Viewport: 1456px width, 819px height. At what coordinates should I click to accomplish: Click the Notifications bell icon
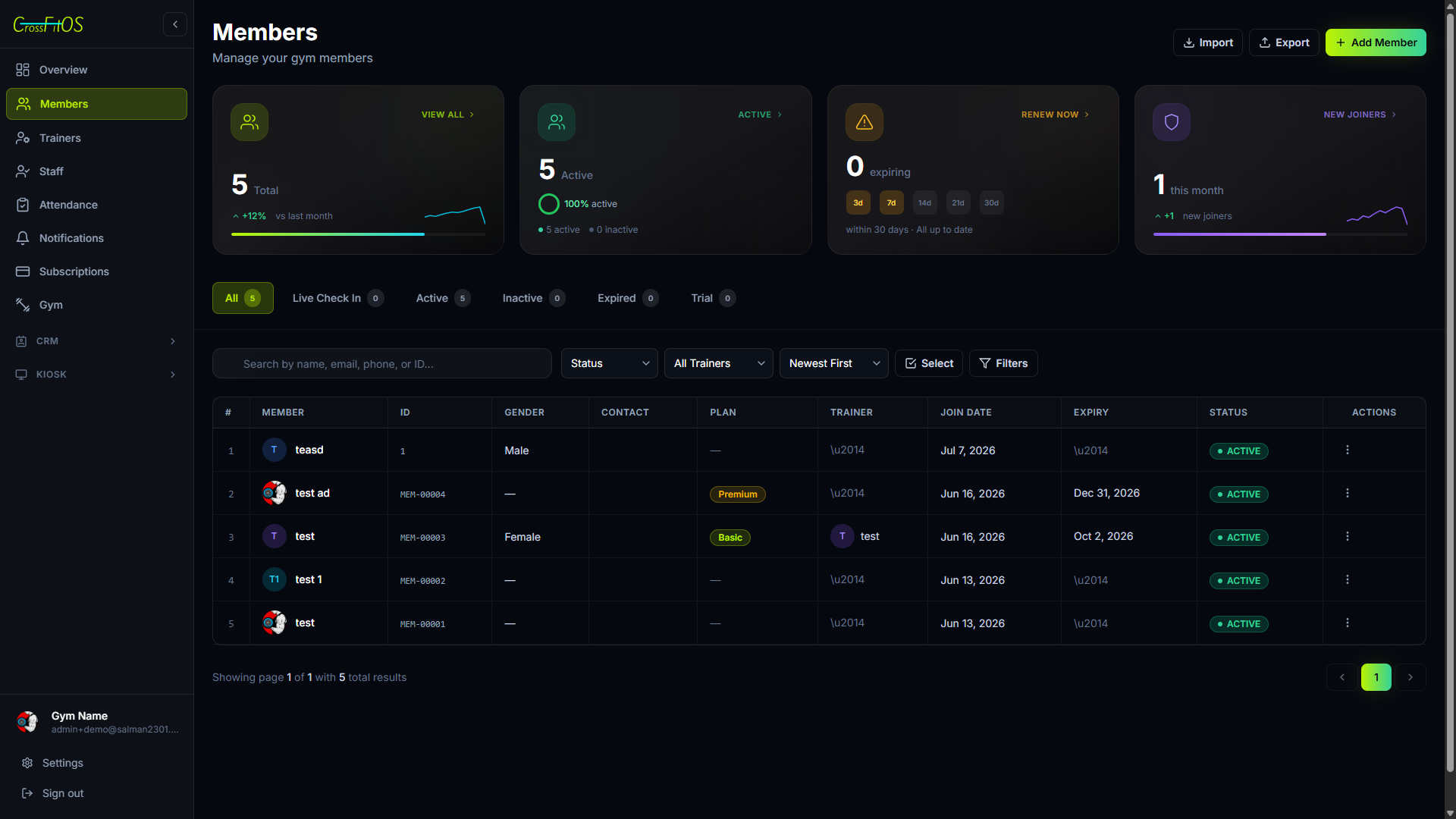tap(23, 238)
